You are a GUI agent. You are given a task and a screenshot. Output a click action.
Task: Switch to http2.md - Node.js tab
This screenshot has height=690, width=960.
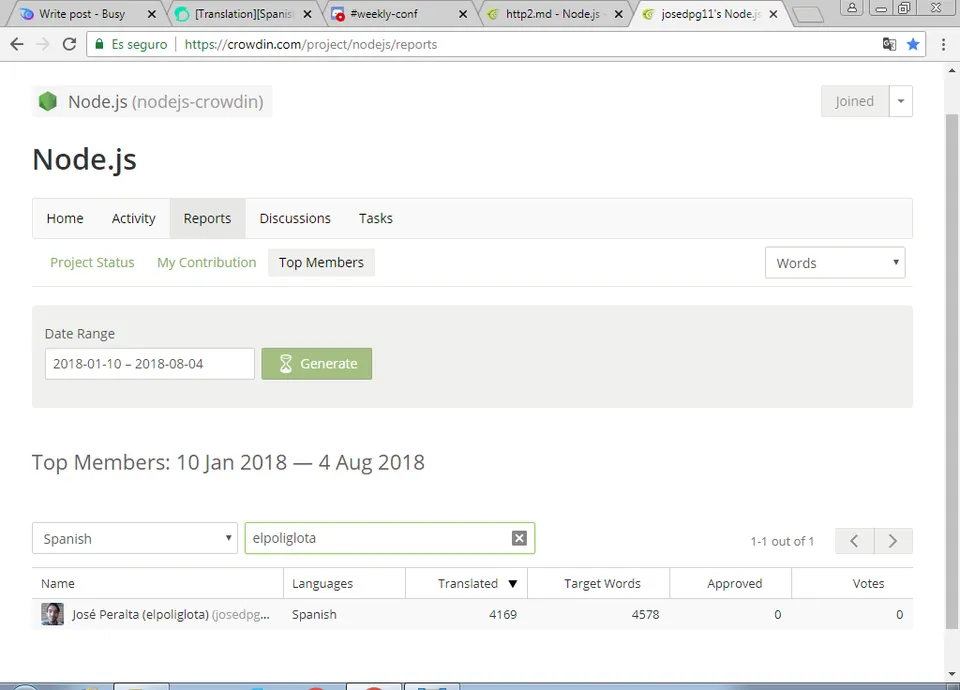552,14
